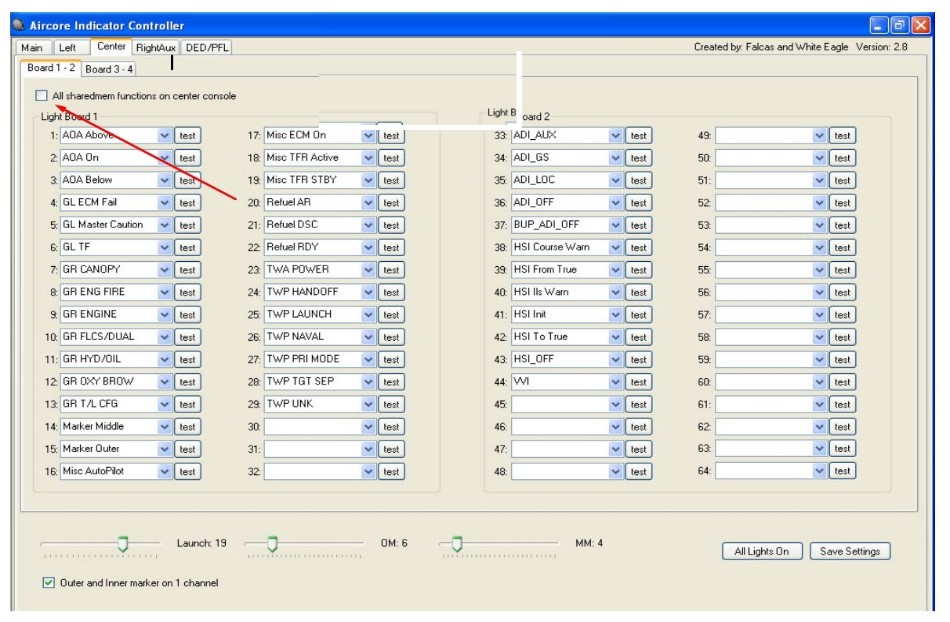Screen dimensions: 950x622
Task: Test the empty channel 47
Action: 638,449
